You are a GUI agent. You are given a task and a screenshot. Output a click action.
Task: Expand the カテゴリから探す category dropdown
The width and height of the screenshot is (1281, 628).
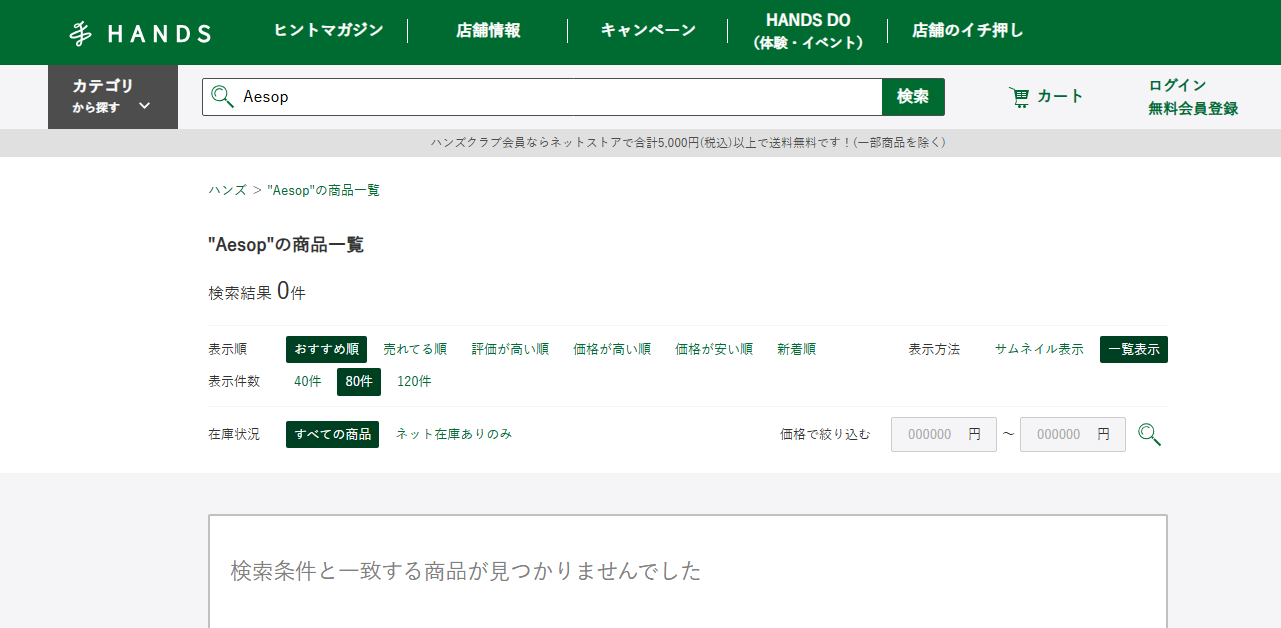113,97
